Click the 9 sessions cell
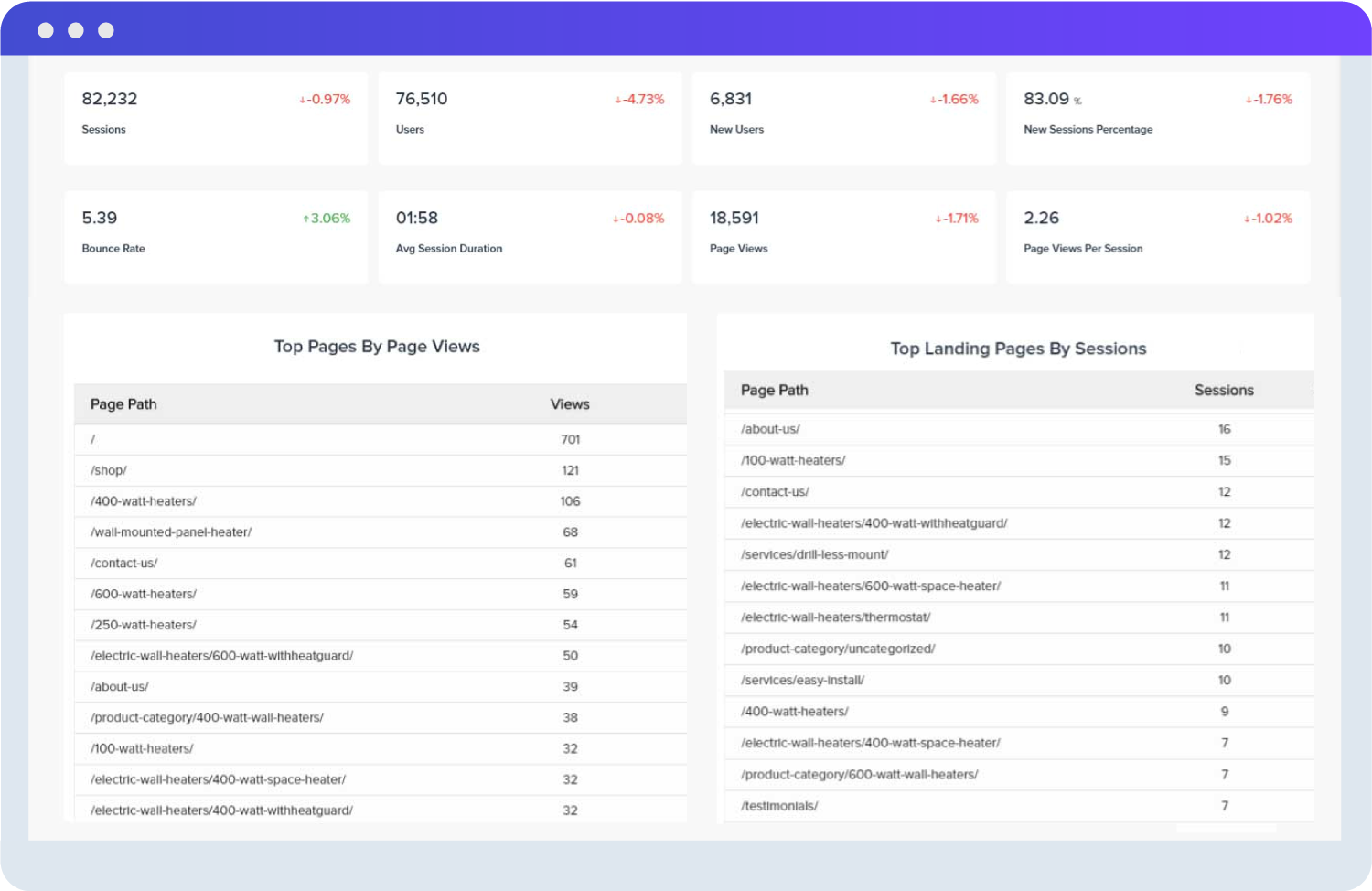1372x891 pixels. 1225,712
